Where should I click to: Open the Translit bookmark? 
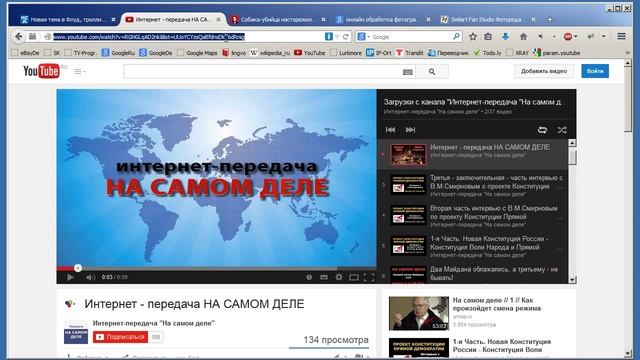409,53
